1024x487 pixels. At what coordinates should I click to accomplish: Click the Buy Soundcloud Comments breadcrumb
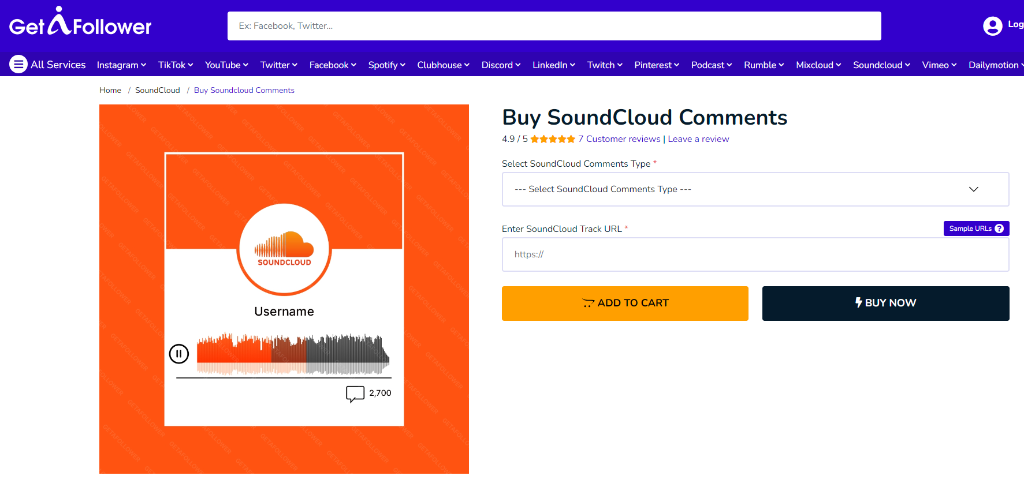coord(244,90)
